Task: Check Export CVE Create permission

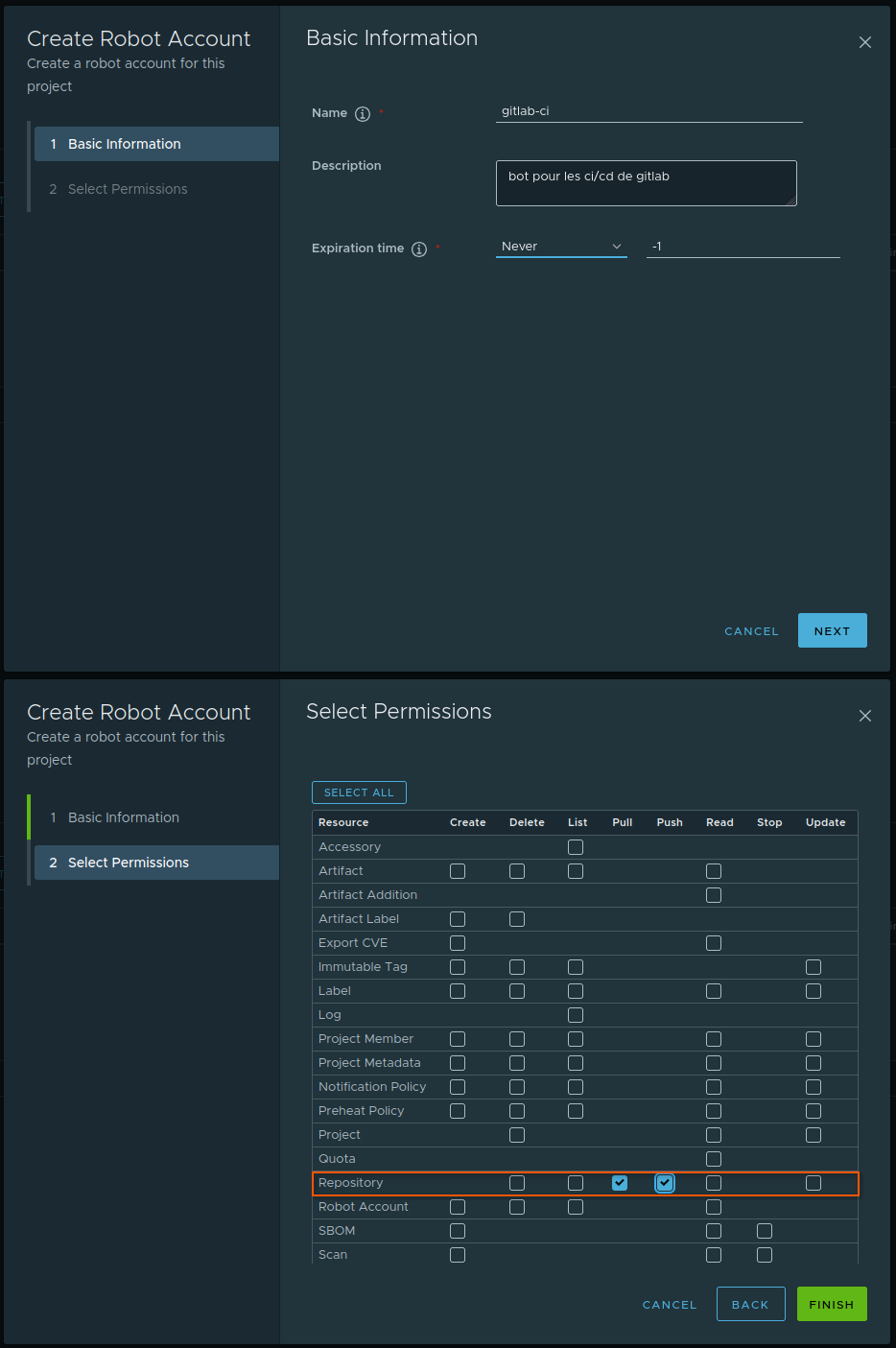Action: (458, 943)
